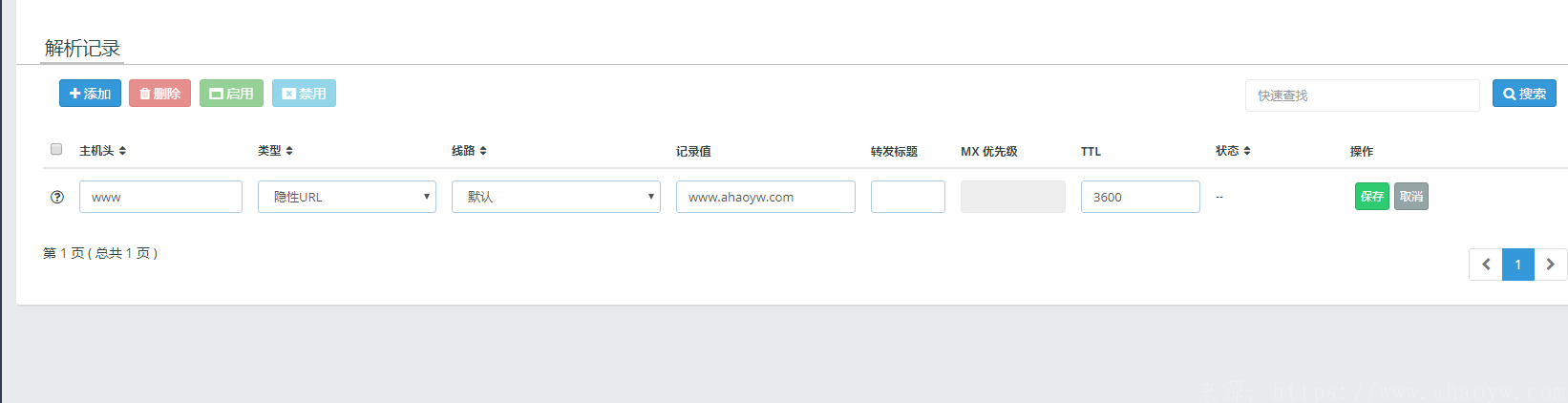Sort by 主机头 column arrows
The image size is (1568, 403).
[122, 151]
